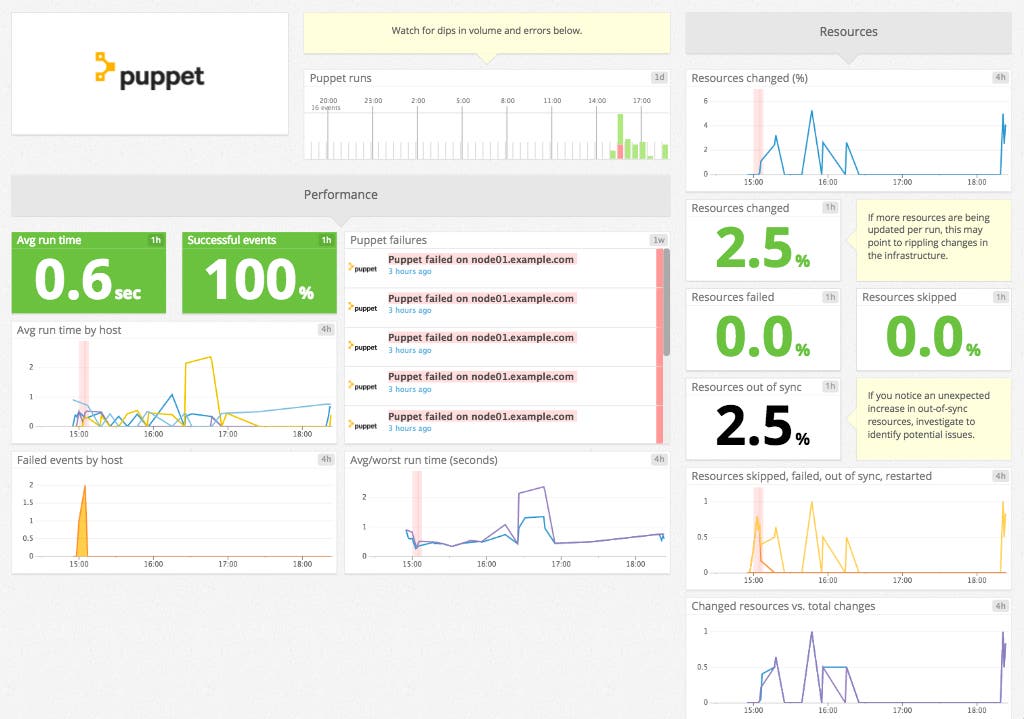The height and width of the screenshot is (719, 1024).
Task: Expand the Resources section header
Action: click(x=848, y=31)
